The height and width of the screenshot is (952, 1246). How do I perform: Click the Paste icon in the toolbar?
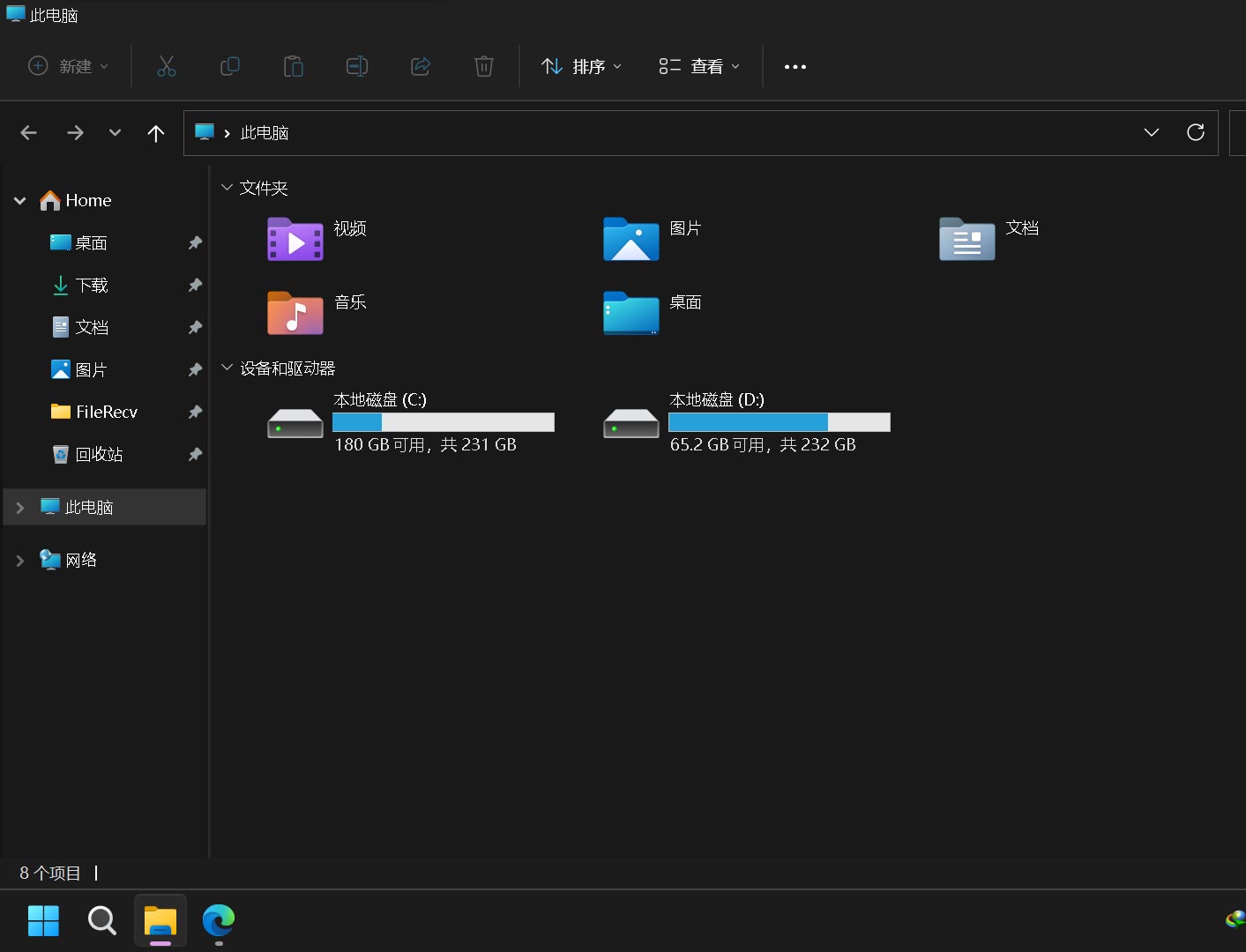(x=294, y=66)
